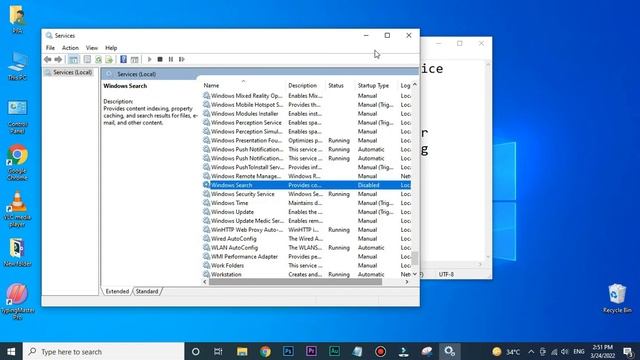
Task: Click the services list vertical scrollbar thumb
Action: (415, 258)
